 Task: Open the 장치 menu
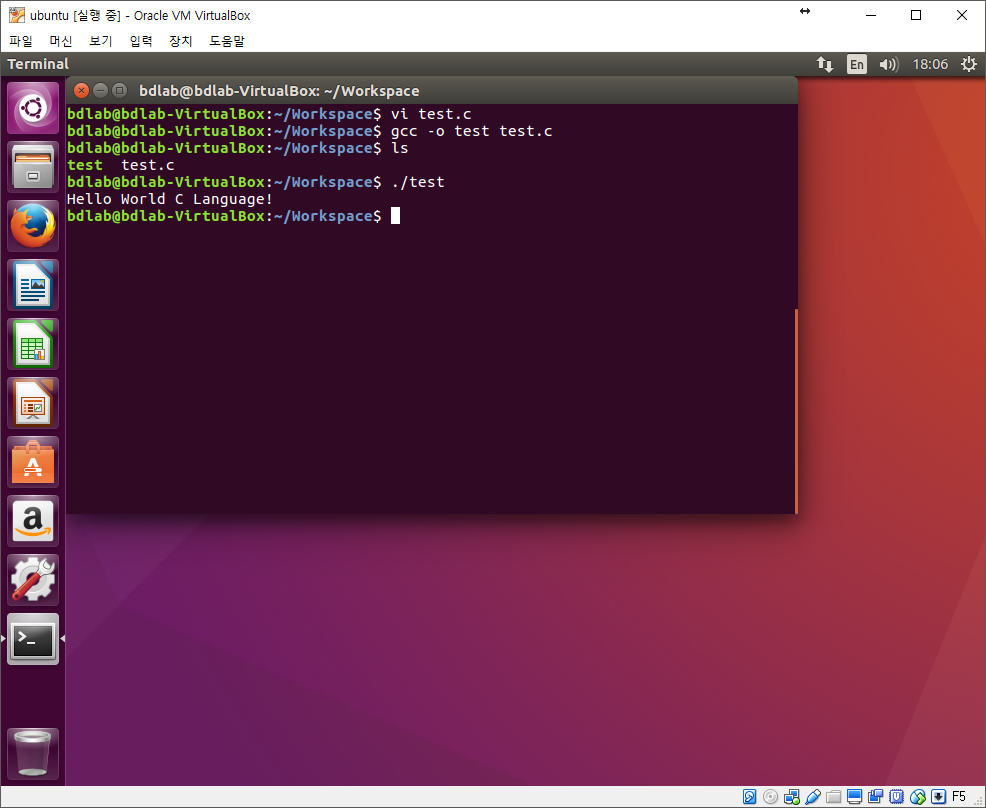pos(180,41)
